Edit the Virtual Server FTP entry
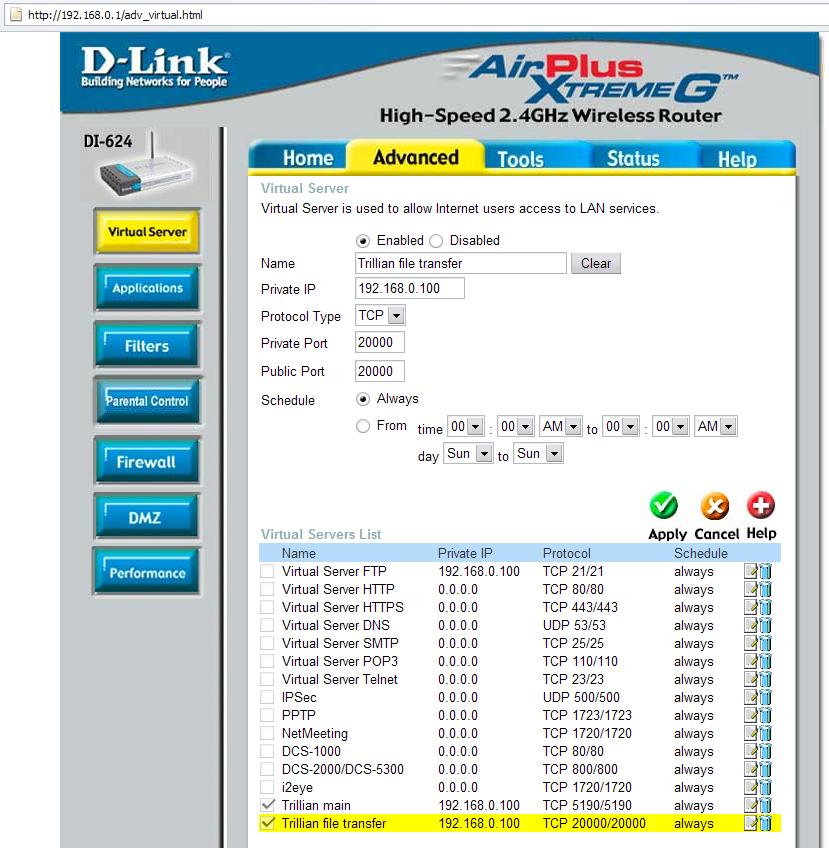Image resolution: width=829 pixels, height=848 pixels. pos(751,571)
